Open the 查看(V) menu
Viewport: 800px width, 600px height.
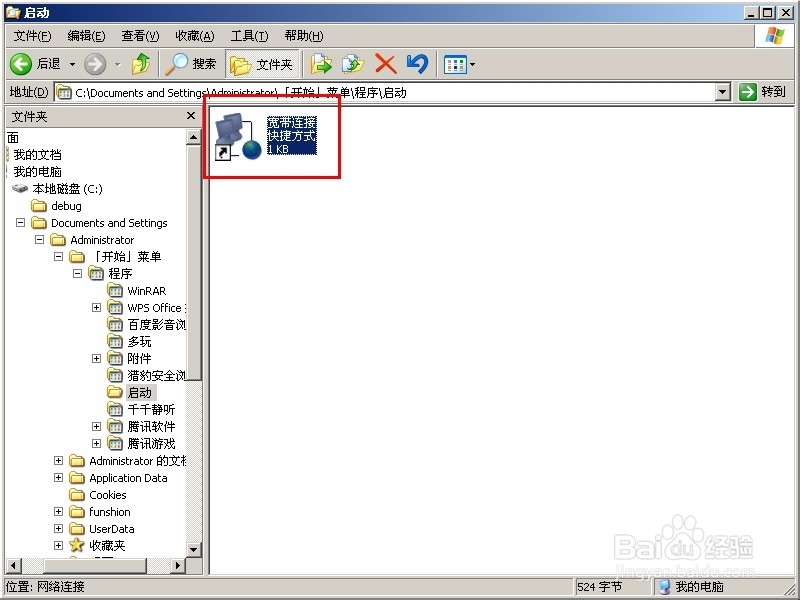140,36
